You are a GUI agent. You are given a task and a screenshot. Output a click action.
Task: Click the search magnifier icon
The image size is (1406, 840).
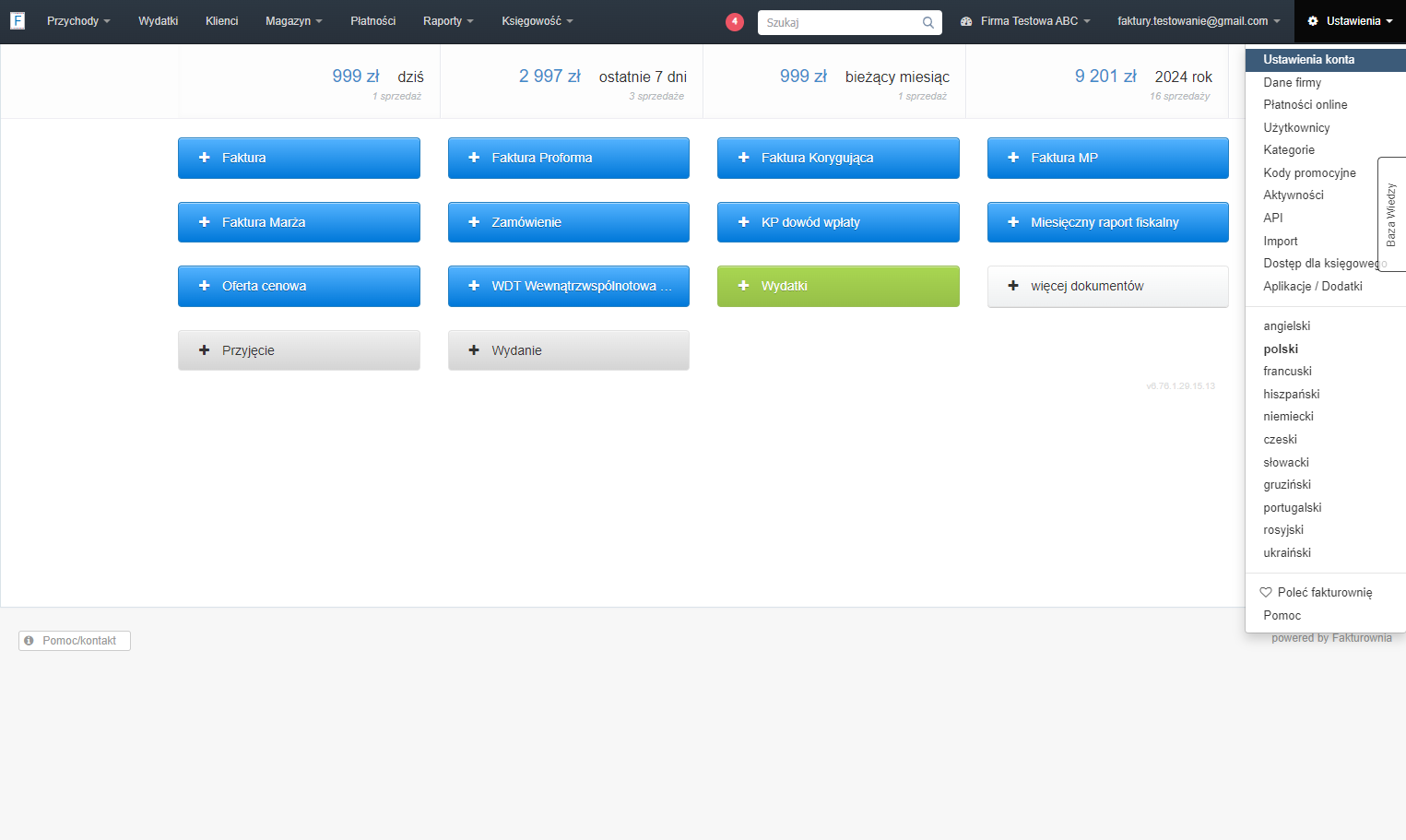[x=928, y=22]
